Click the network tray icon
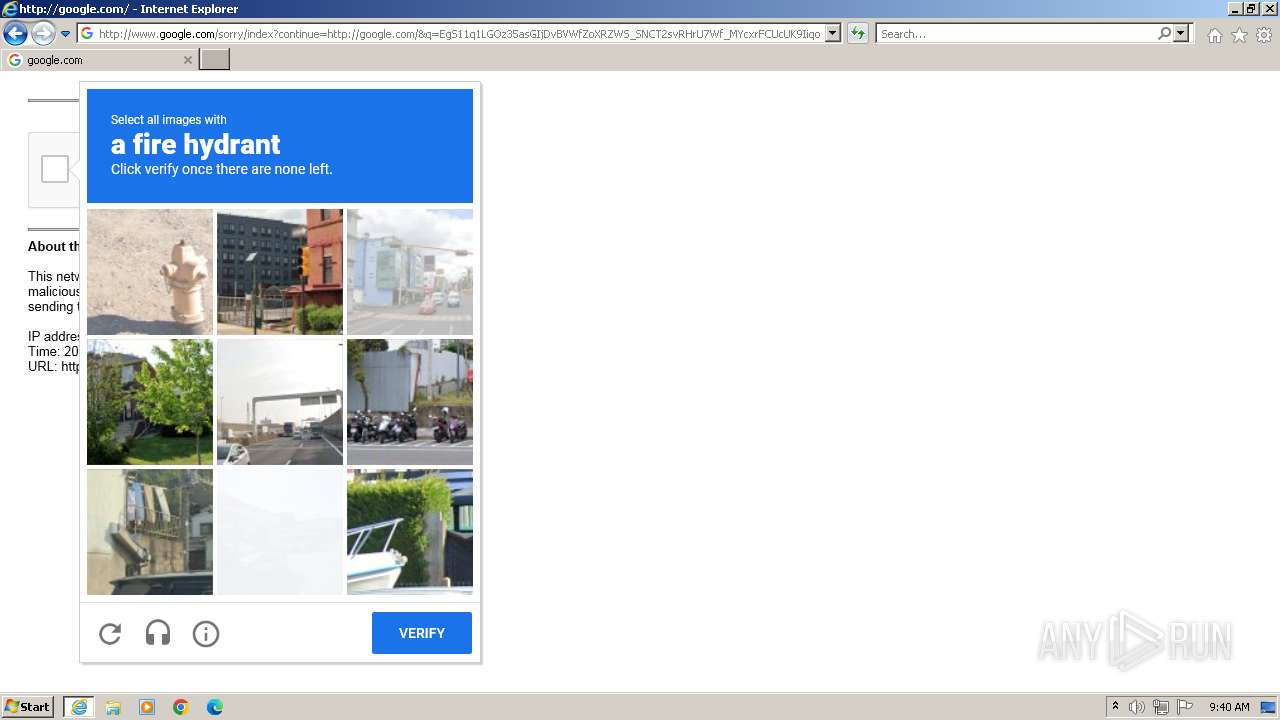This screenshot has width=1280, height=720. coord(1161,707)
